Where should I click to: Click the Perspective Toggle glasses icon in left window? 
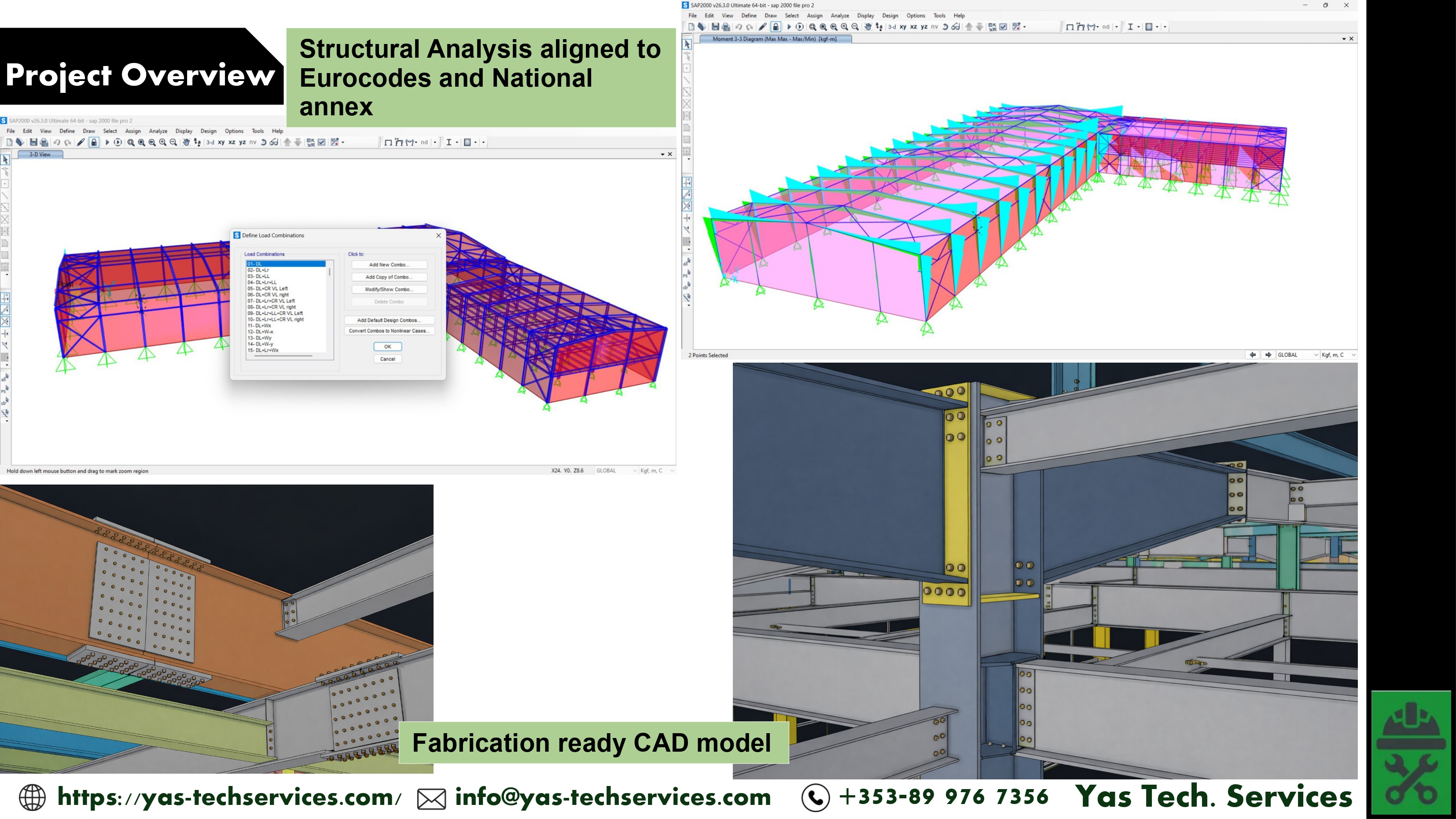tap(274, 143)
